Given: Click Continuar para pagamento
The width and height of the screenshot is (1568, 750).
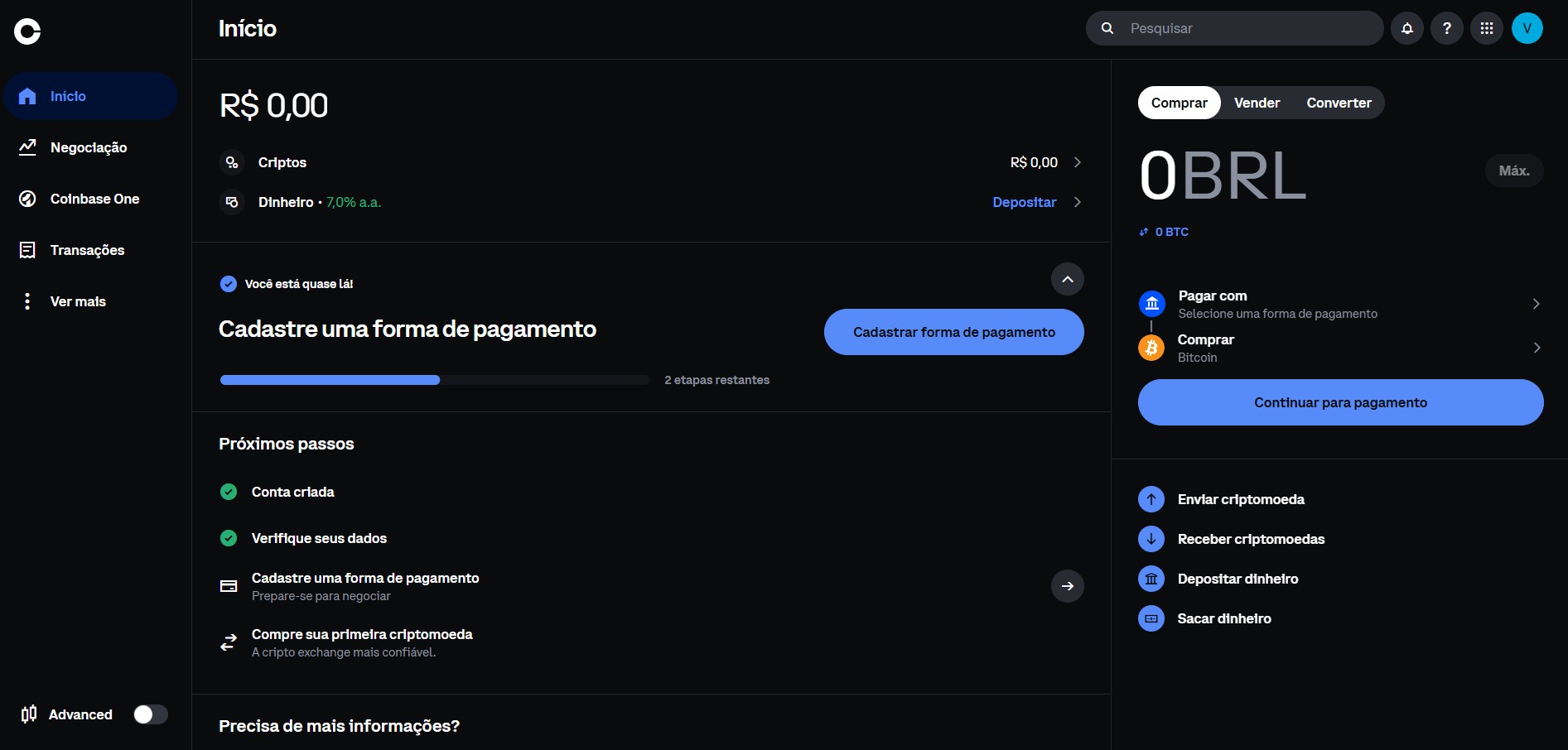Looking at the screenshot, I should coord(1339,402).
